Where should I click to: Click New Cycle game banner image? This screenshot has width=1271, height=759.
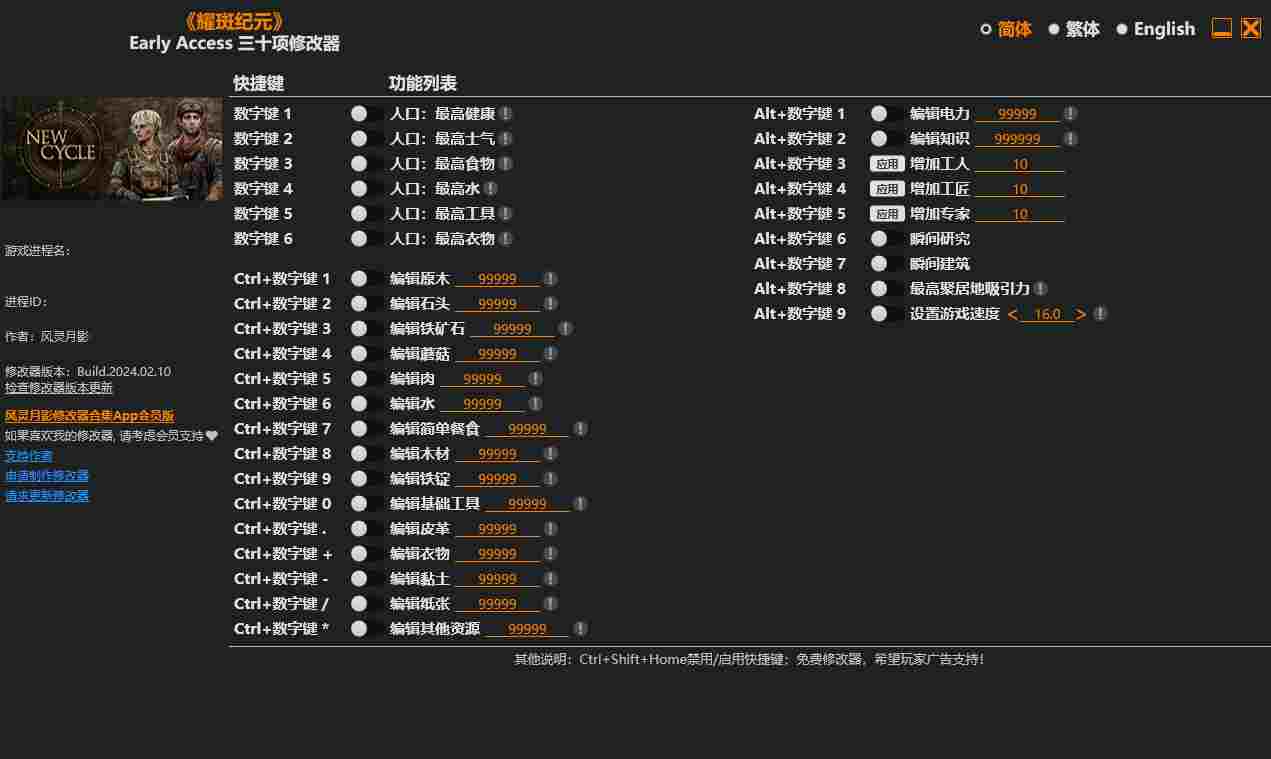coord(111,149)
